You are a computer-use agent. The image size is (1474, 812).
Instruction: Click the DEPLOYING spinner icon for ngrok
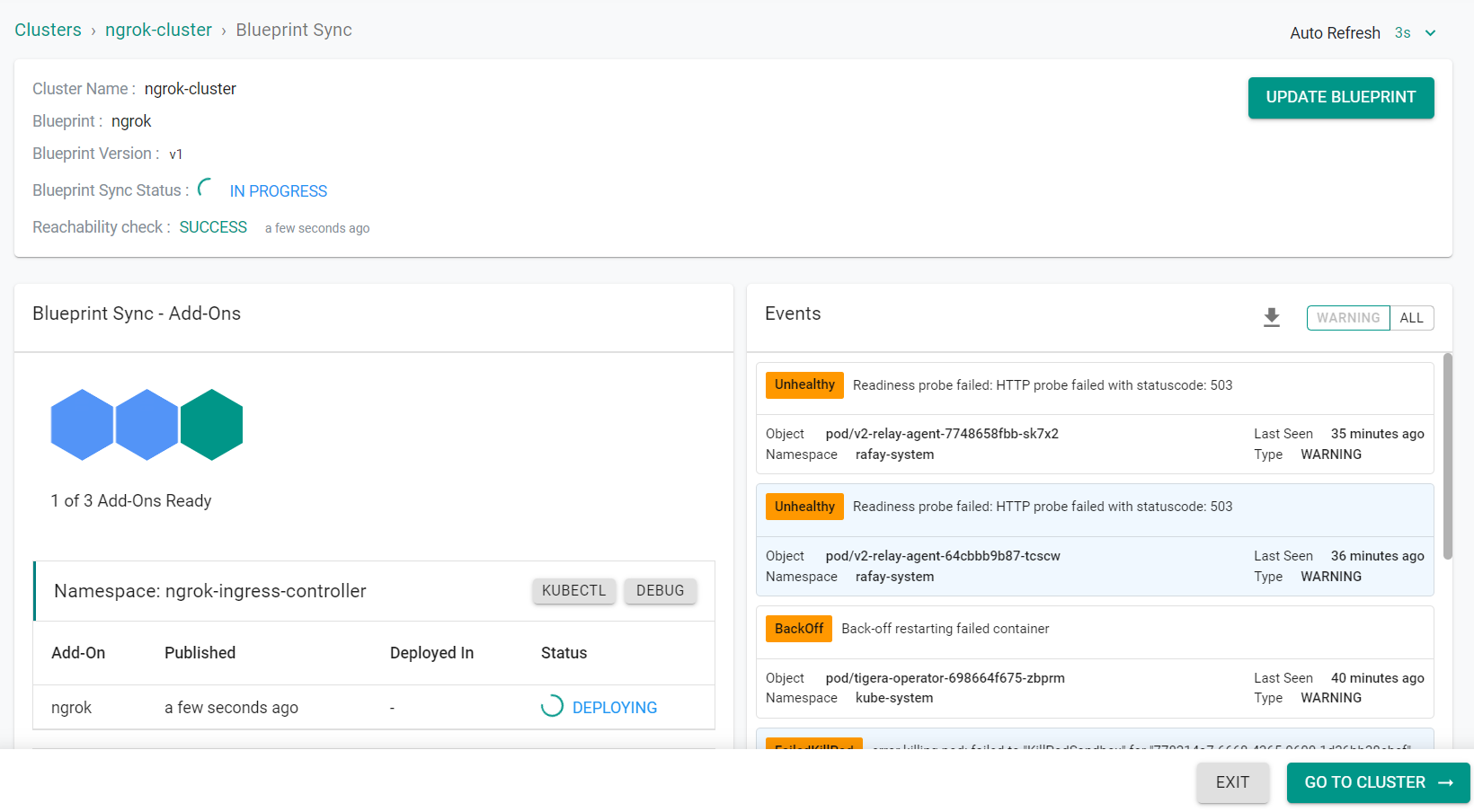(x=552, y=706)
